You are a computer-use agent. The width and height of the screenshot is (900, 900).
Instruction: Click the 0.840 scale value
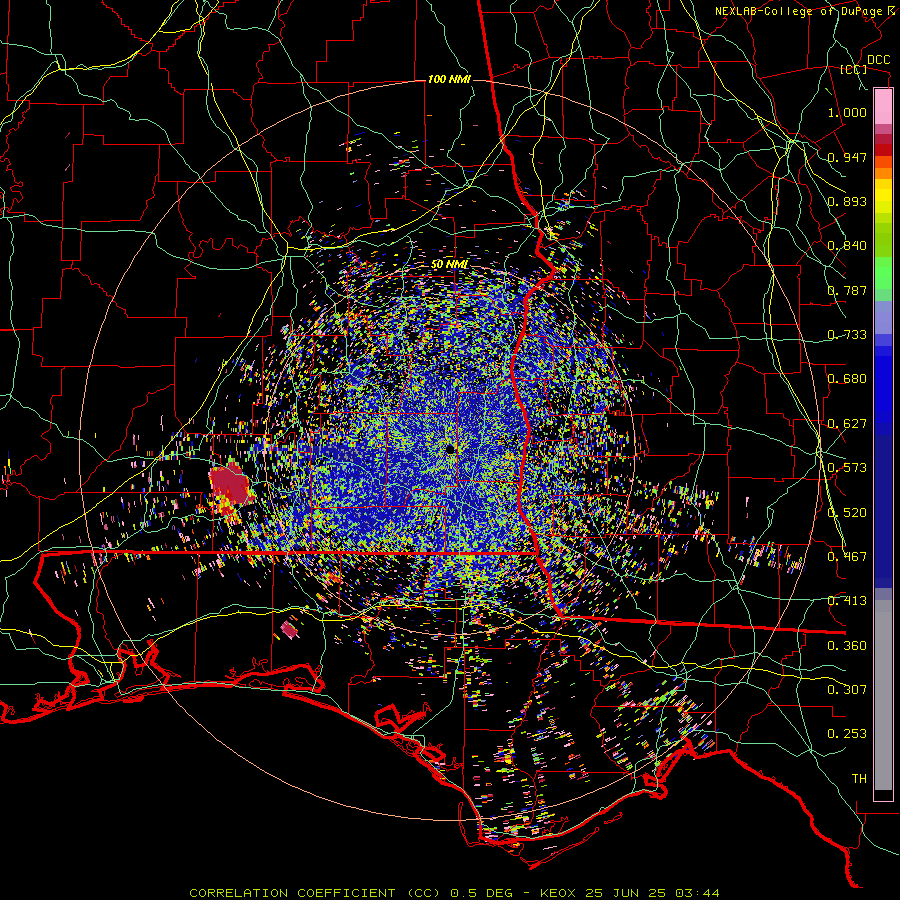tap(847, 246)
